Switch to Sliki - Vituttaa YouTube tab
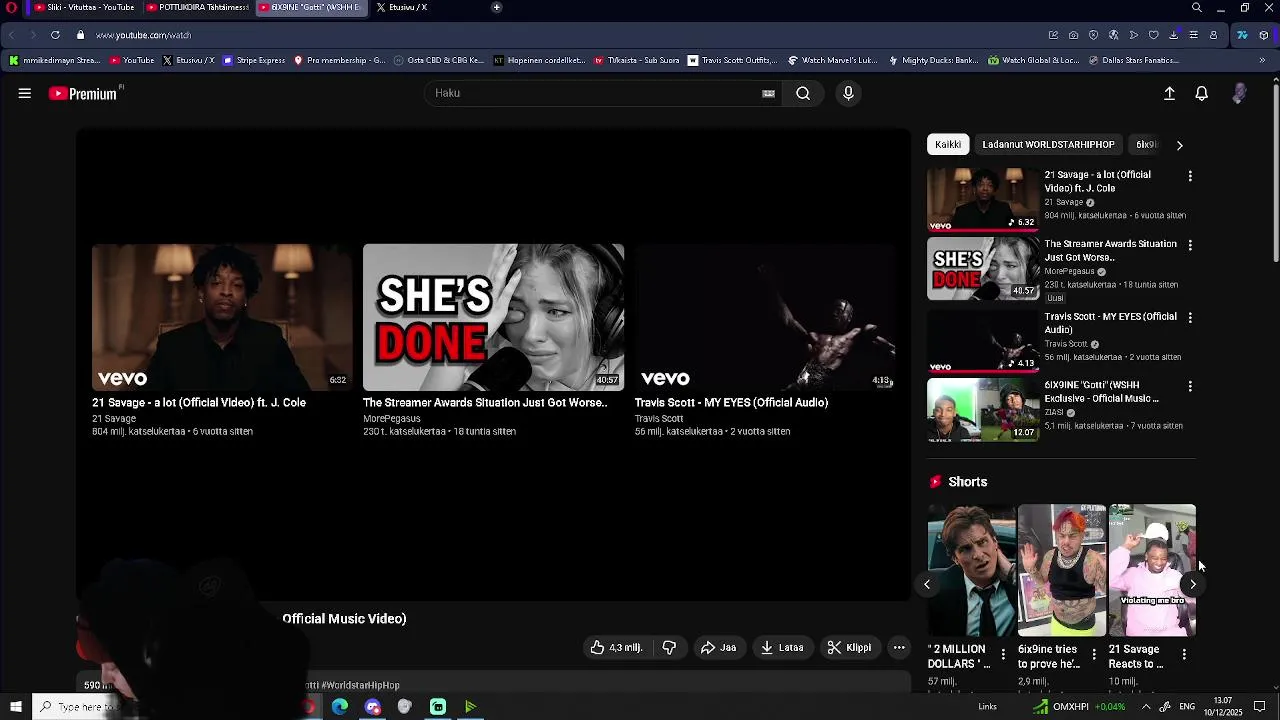This screenshot has width=1280, height=720. pyautogui.click(x=83, y=7)
